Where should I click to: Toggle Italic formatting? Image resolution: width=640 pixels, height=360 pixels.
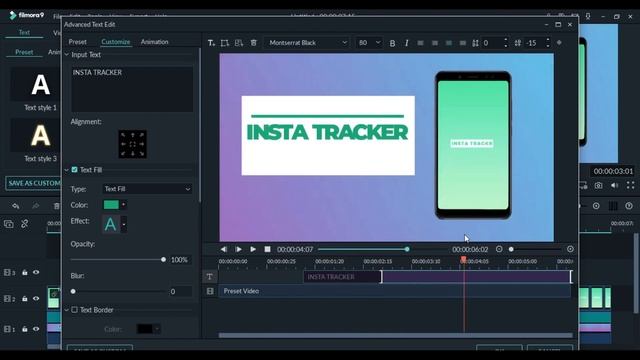pyautogui.click(x=407, y=43)
